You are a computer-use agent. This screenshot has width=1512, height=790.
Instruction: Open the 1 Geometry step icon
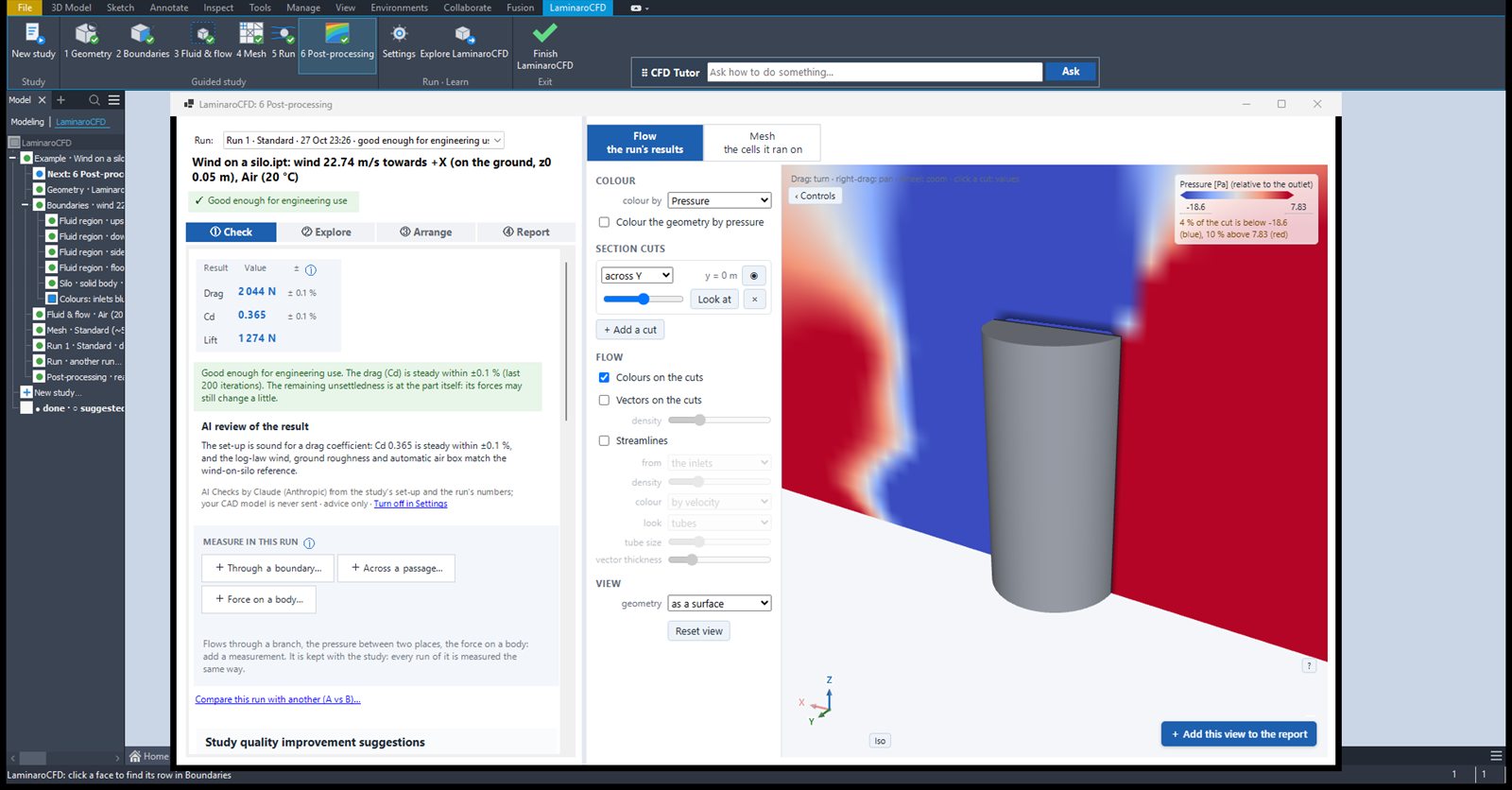pos(87,34)
